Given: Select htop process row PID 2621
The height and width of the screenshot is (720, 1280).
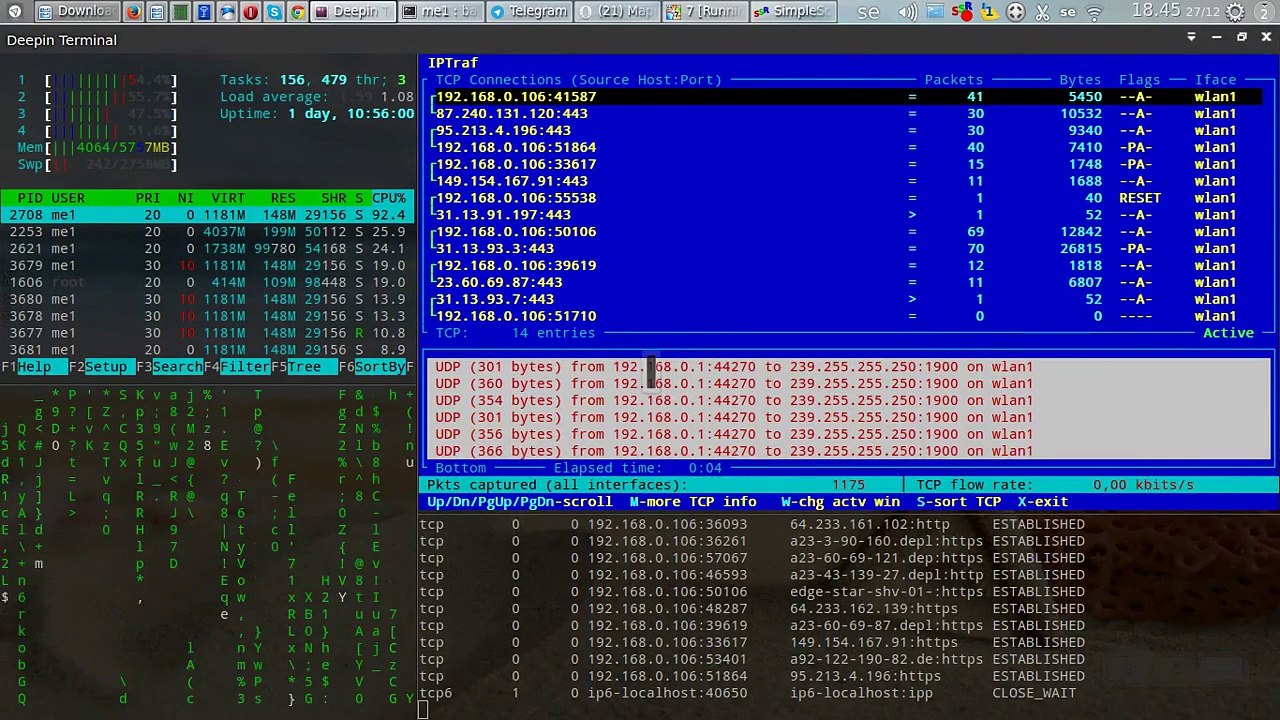Looking at the screenshot, I should [x=208, y=249].
